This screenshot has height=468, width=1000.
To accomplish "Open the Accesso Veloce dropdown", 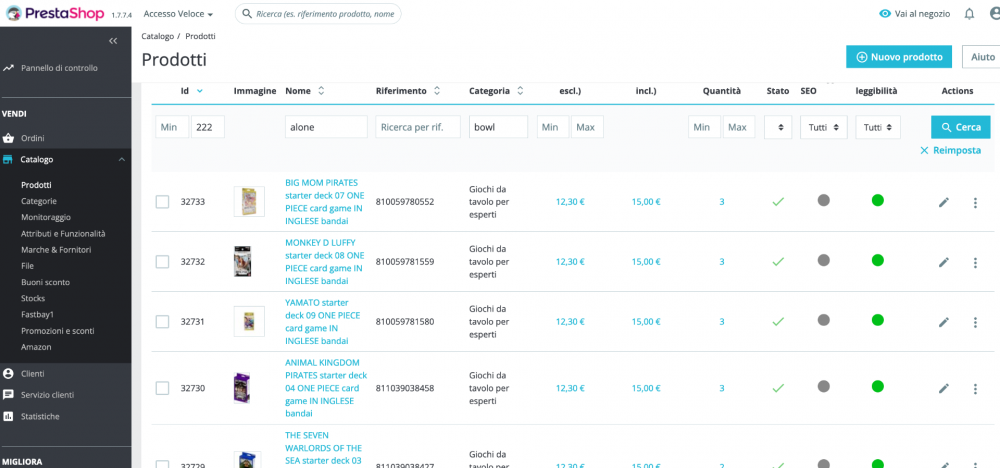I will coord(178,14).
